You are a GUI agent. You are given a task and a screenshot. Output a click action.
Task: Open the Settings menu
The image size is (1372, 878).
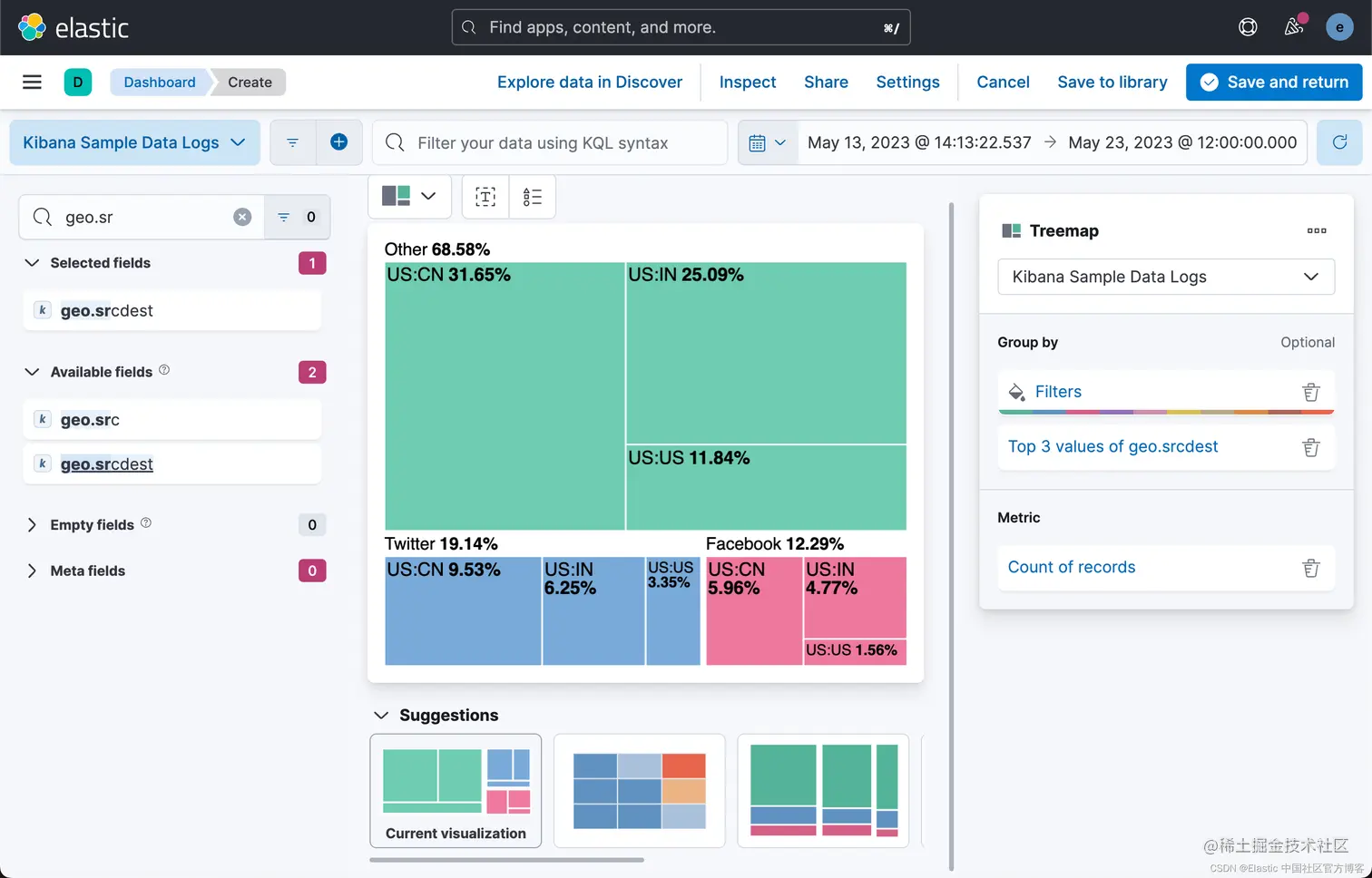tap(907, 83)
